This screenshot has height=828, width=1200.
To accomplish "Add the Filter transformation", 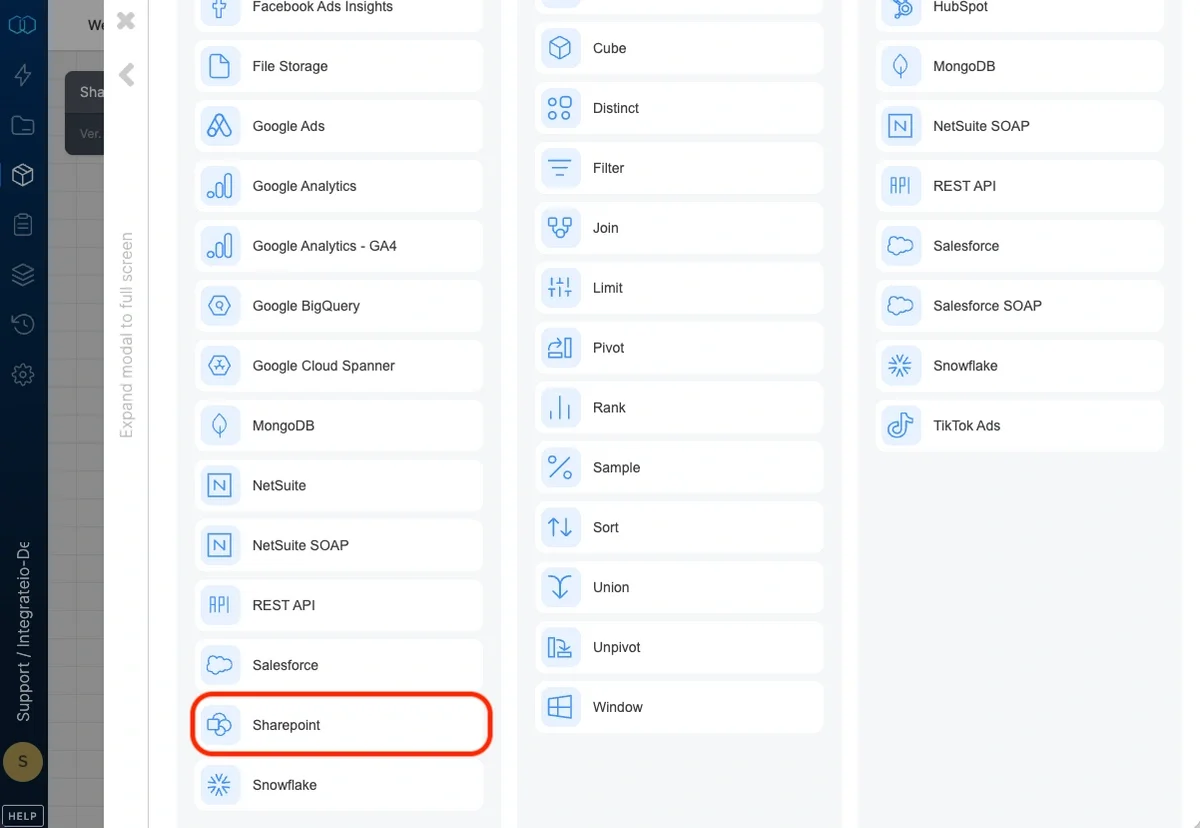I will coord(679,168).
